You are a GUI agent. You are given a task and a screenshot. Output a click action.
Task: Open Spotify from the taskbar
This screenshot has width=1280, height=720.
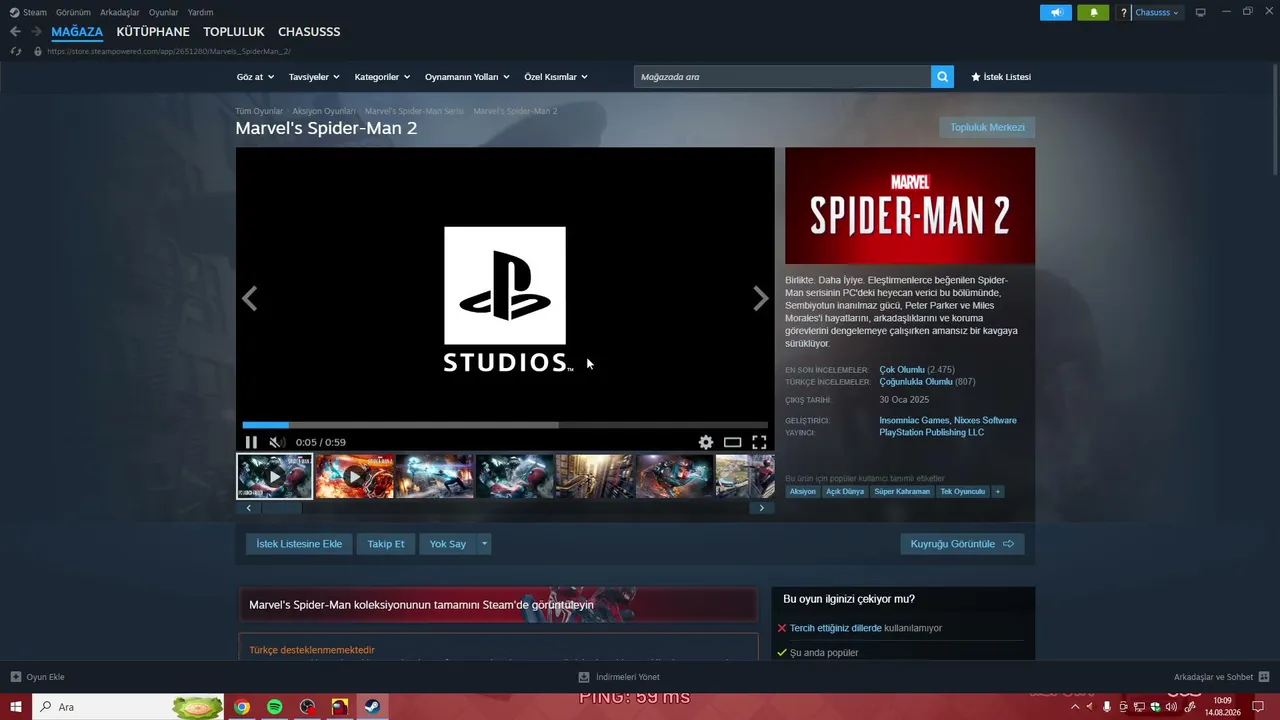click(275, 707)
